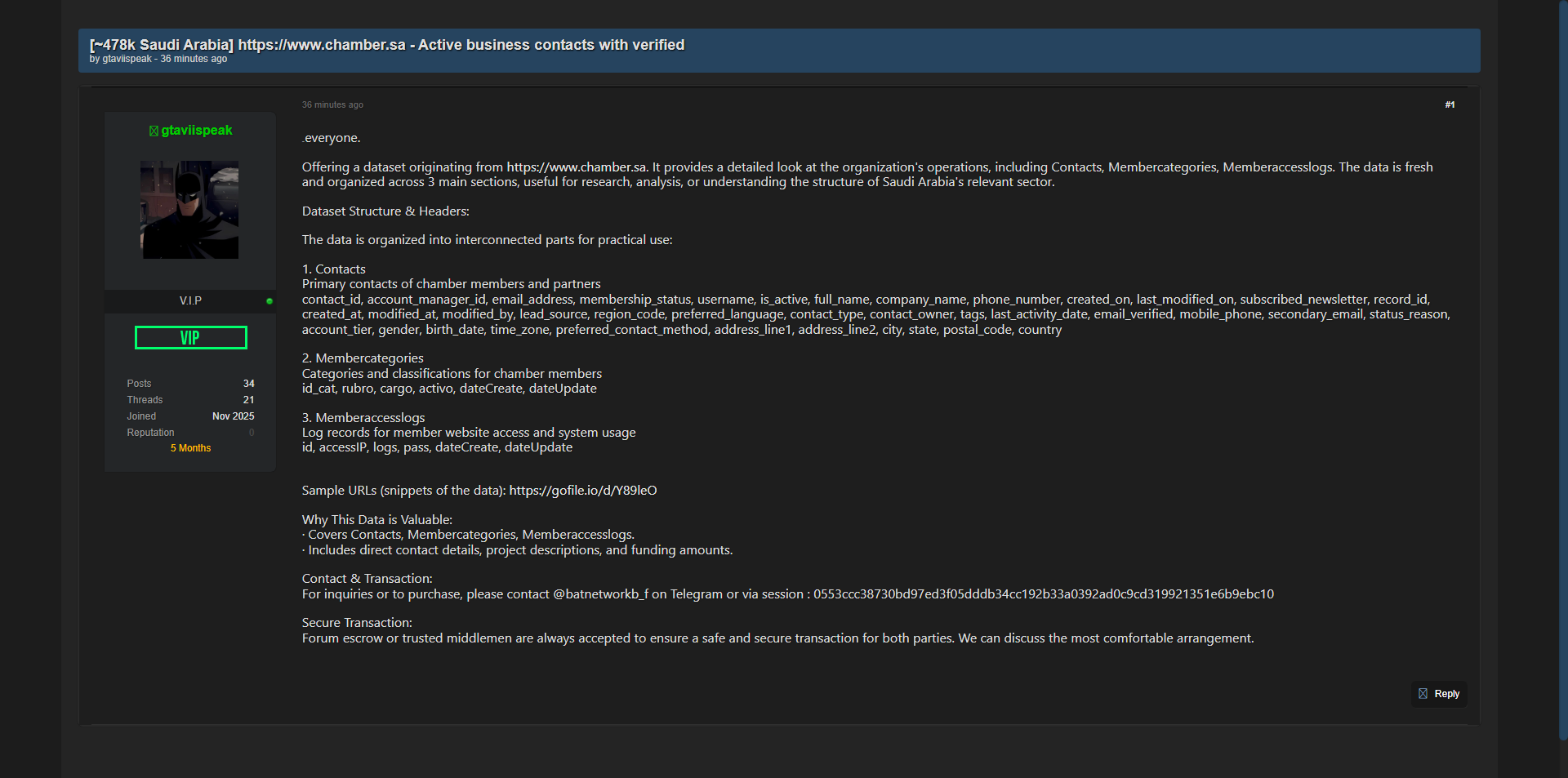
Task: Click the orange "5 Months" badge
Action: click(x=190, y=448)
